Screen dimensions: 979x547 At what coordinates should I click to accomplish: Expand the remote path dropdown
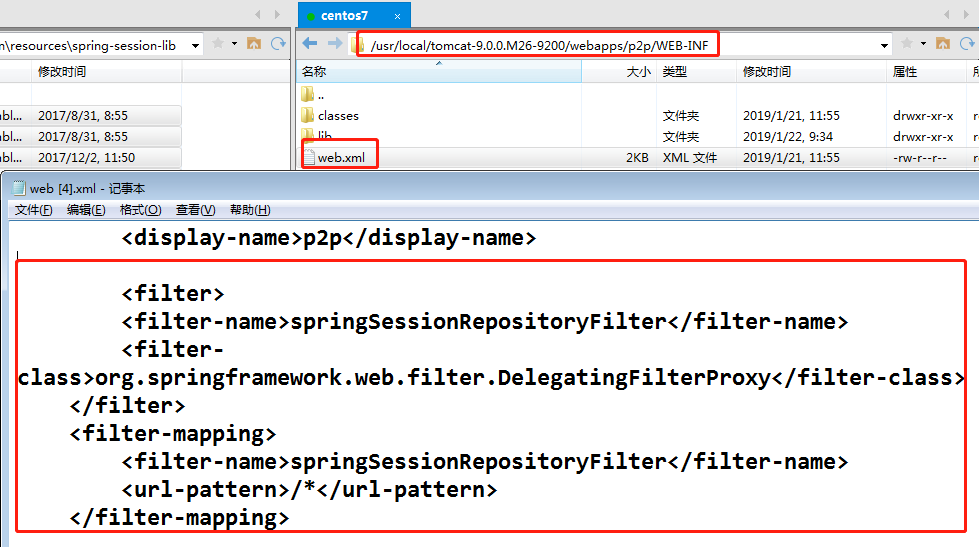pyautogui.click(x=884, y=45)
